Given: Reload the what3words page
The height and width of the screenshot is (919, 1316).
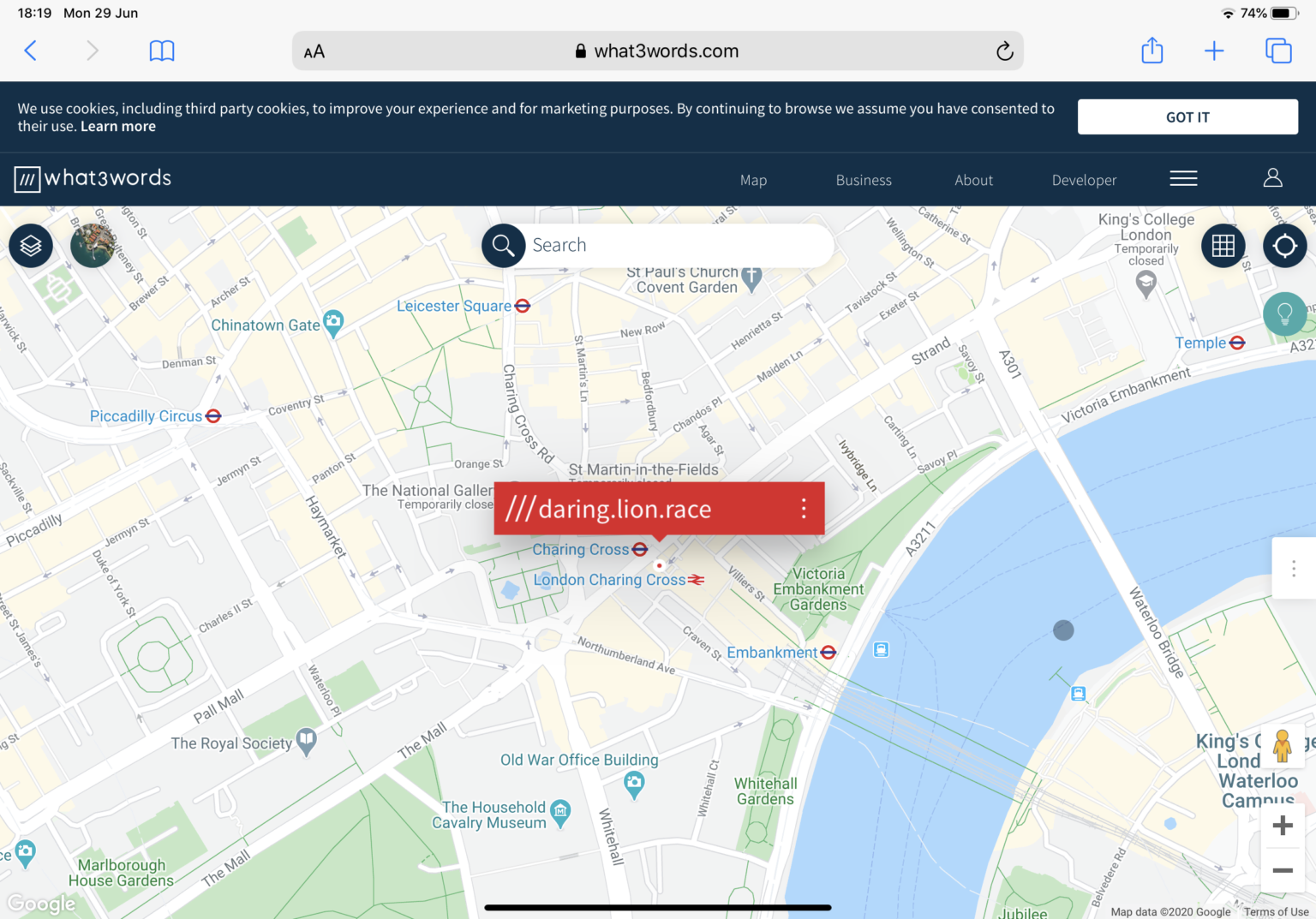Looking at the screenshot, I should pyautogui.click(x=1004, y=51).
